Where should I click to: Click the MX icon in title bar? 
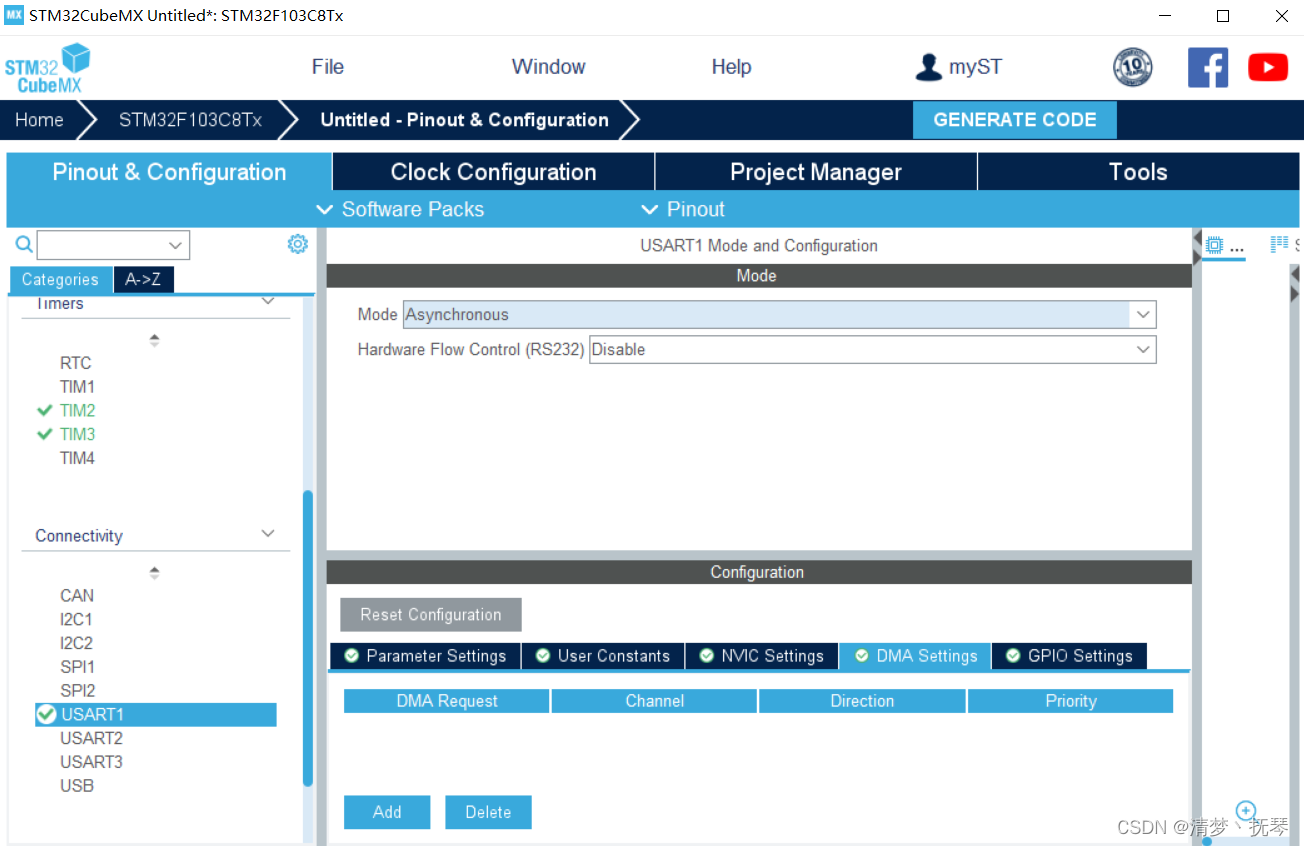(13, 16)
